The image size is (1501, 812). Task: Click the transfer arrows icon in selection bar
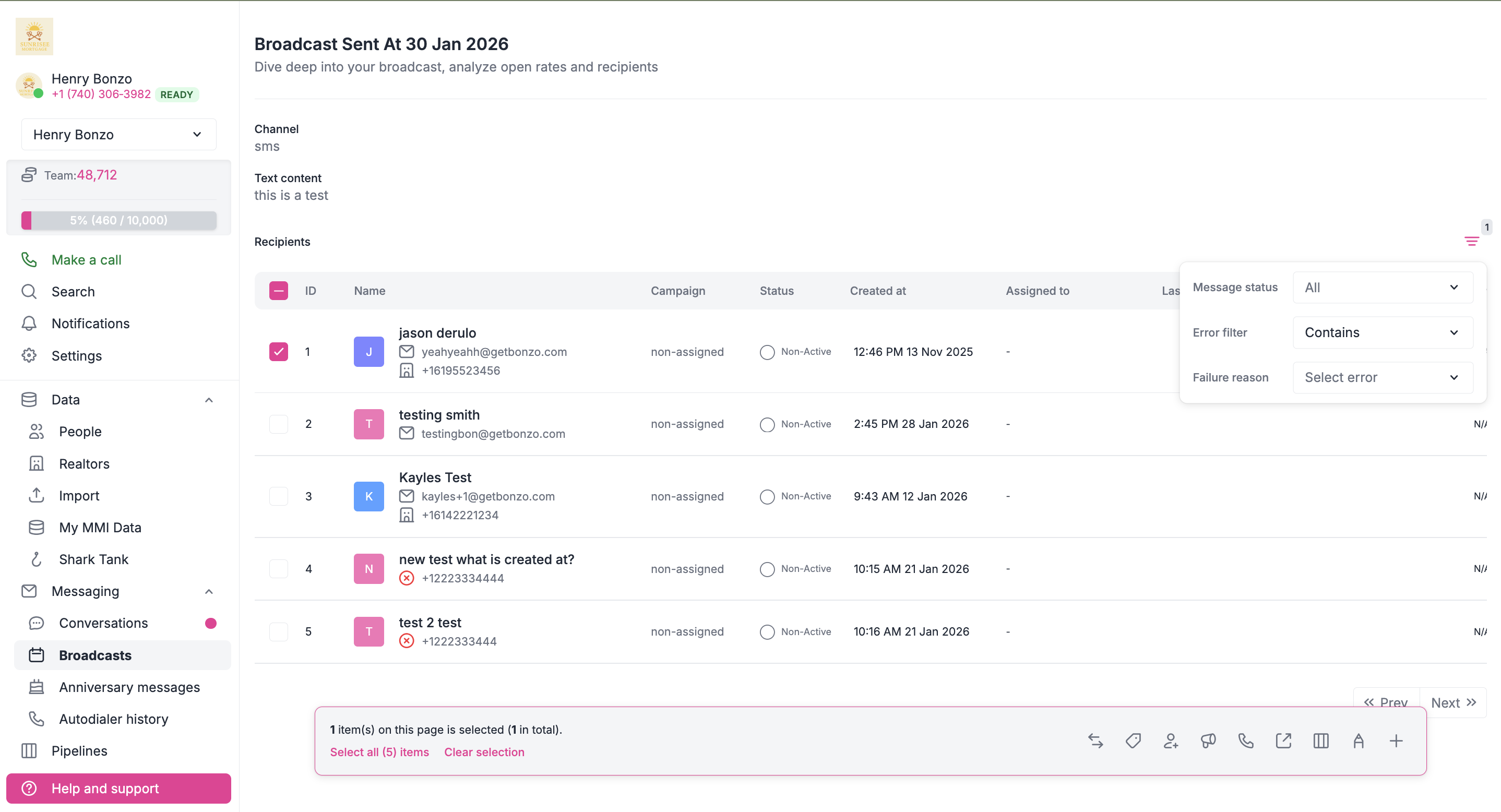point(1095,741)
